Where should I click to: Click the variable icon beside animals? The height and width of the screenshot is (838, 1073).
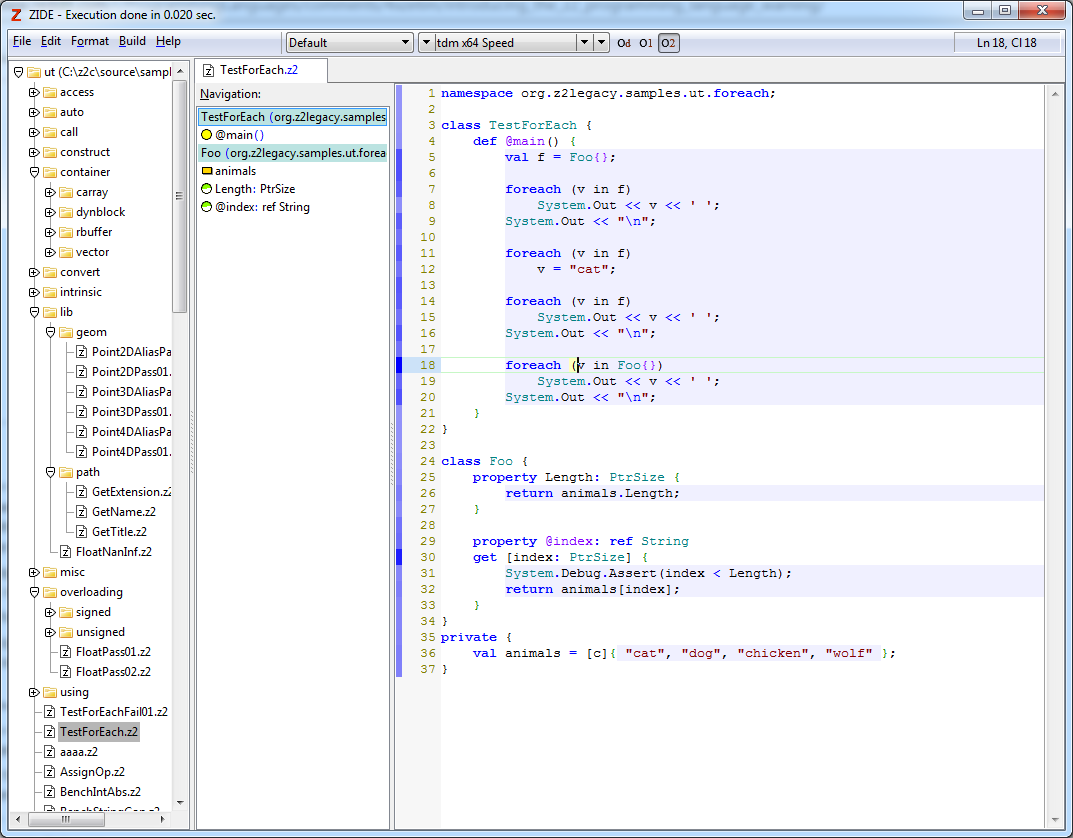(207, 171)
